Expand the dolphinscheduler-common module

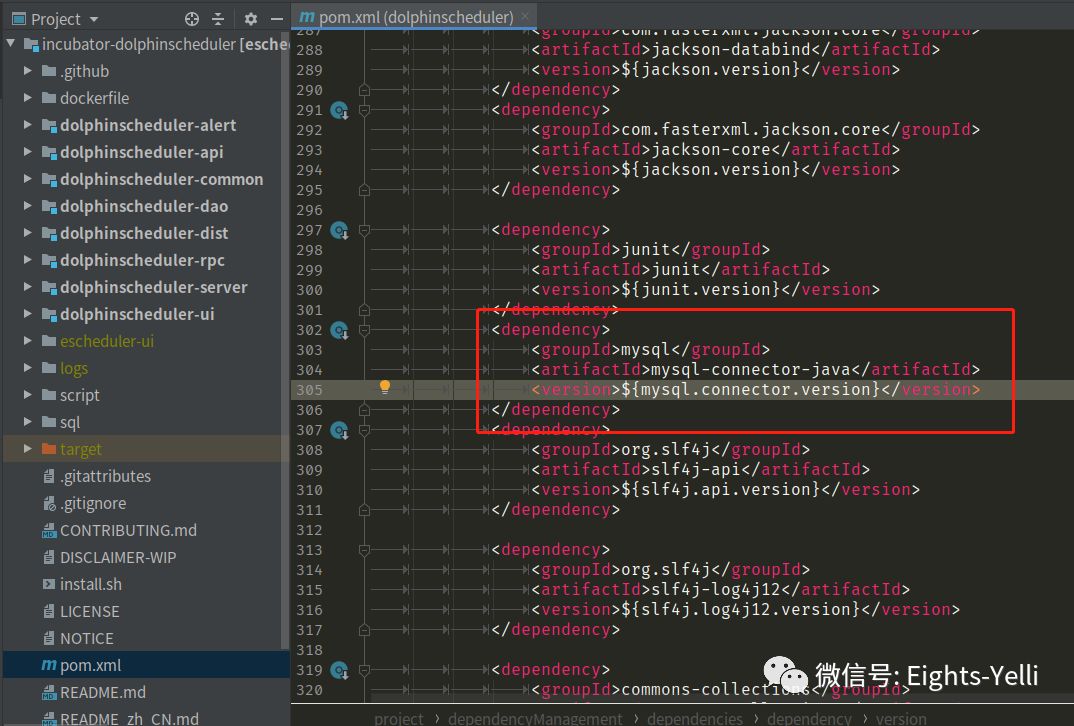pyautogui.click(x=27, y=179)
